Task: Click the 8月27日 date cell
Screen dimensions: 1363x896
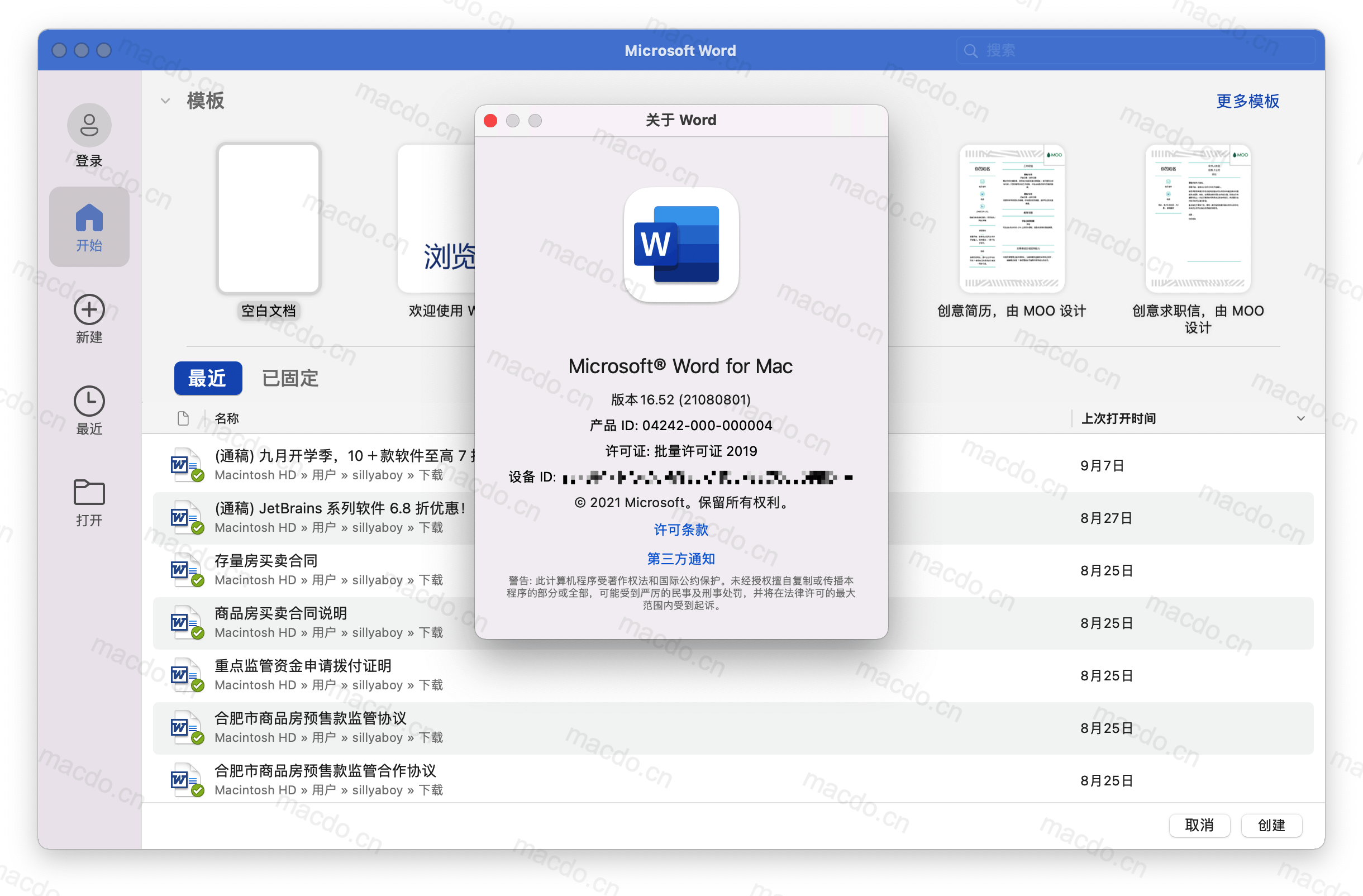Action: click(x=1106, y=518)
